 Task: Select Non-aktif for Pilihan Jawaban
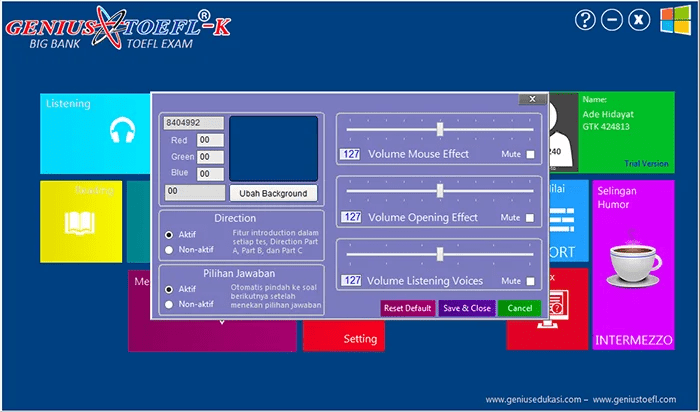169,304
